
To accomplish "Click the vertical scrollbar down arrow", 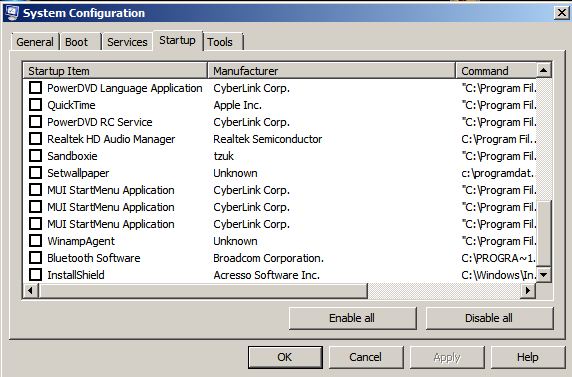I will 544,274.
